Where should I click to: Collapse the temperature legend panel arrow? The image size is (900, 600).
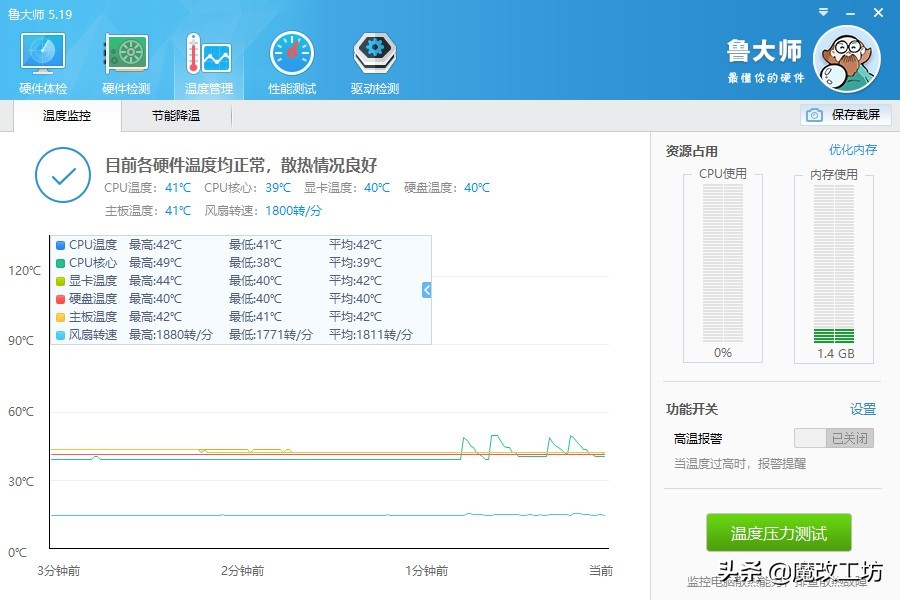(x=427, y=290)
